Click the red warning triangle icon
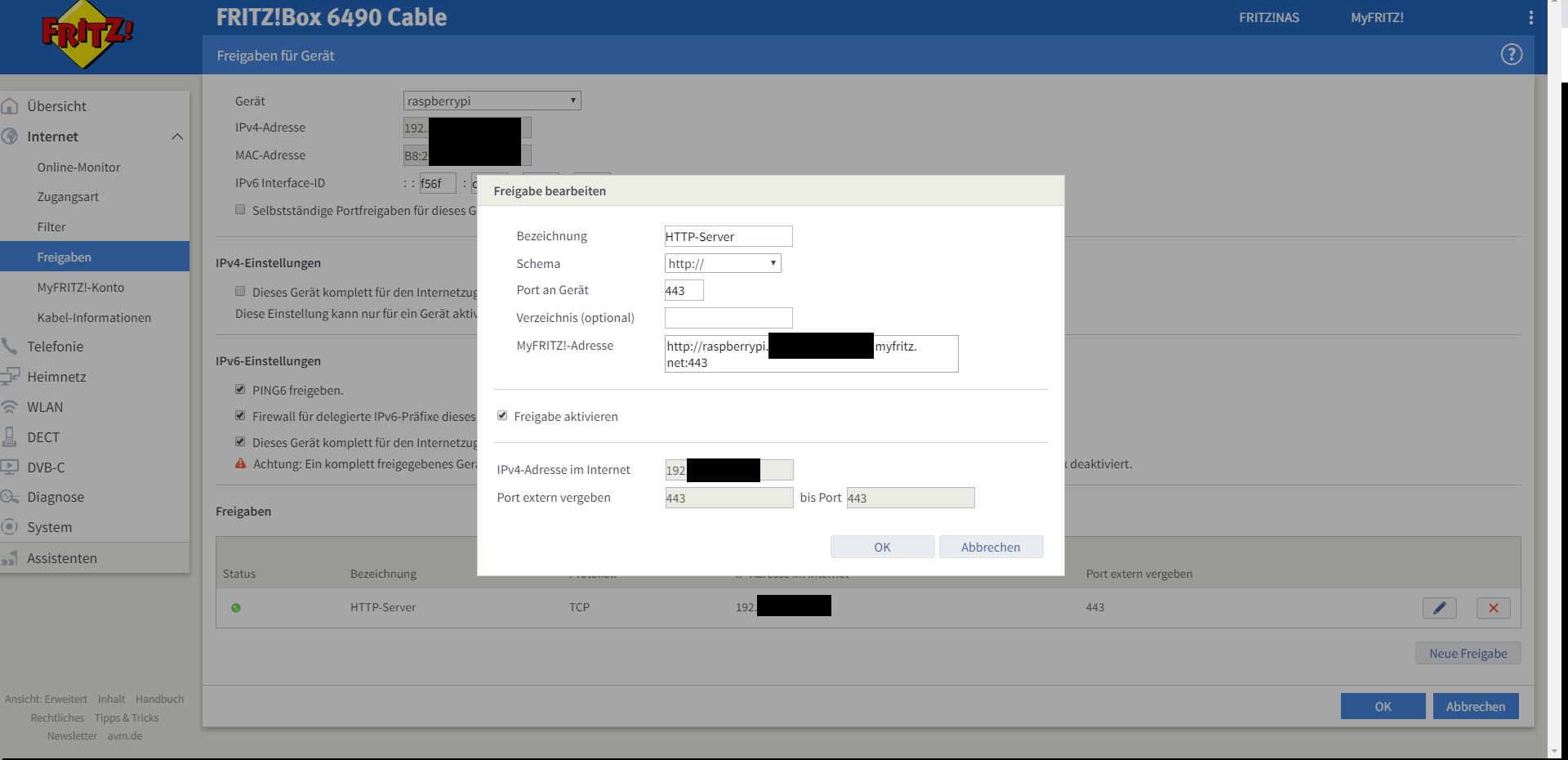Image resolution: width=1568 pixels, height=760 pixels. 240,464
